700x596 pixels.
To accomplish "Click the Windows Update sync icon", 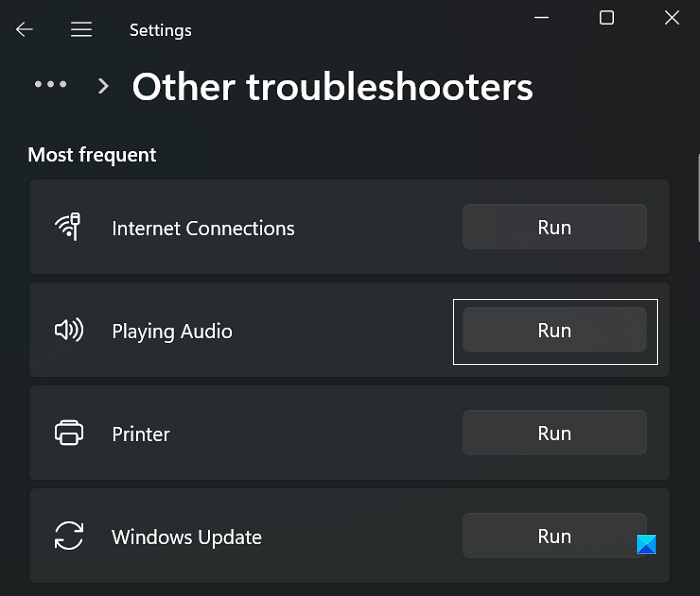I will (x=68, y=537).
